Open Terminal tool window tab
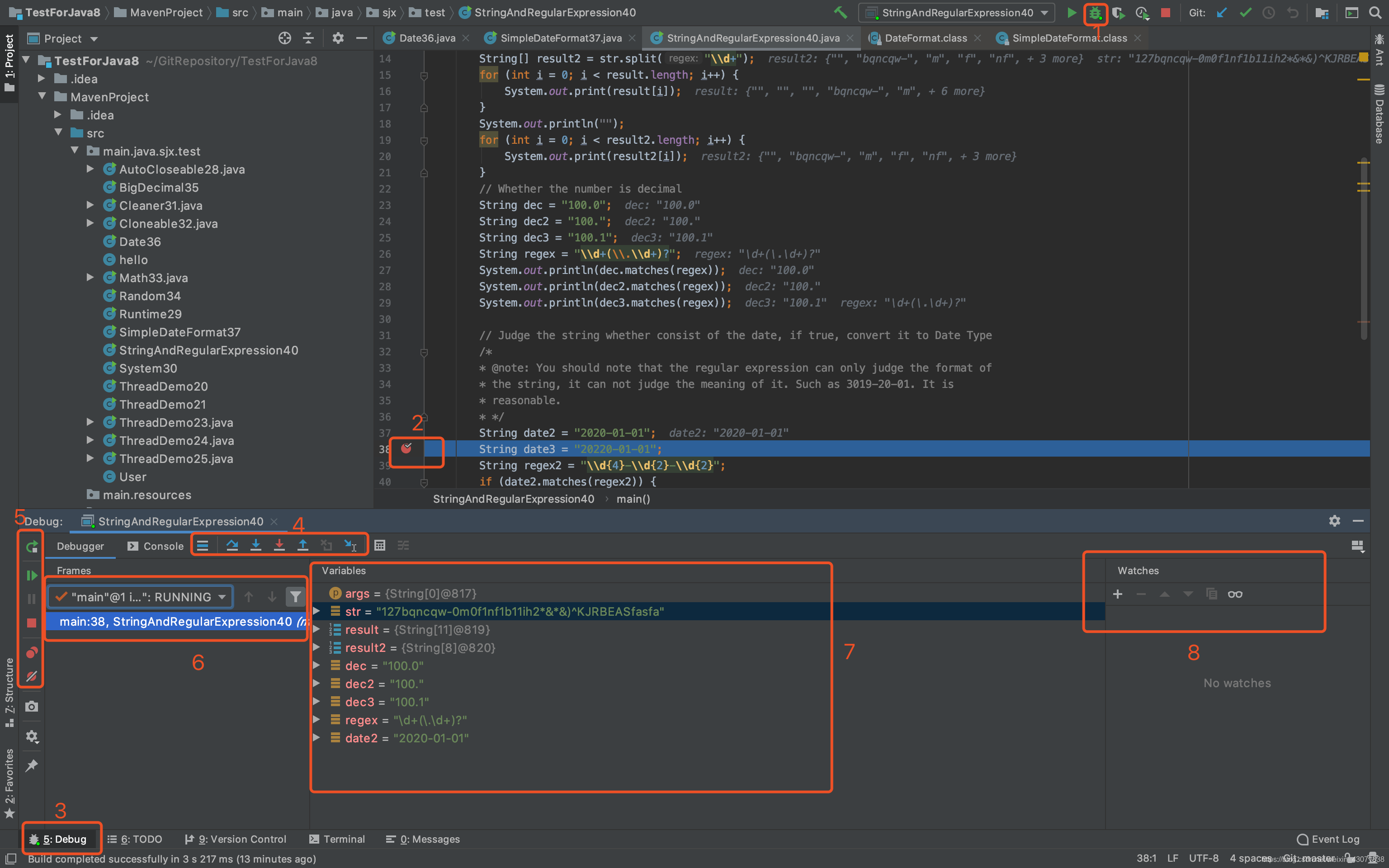The height and width of the screenshot is (868, 1389). 337,839
